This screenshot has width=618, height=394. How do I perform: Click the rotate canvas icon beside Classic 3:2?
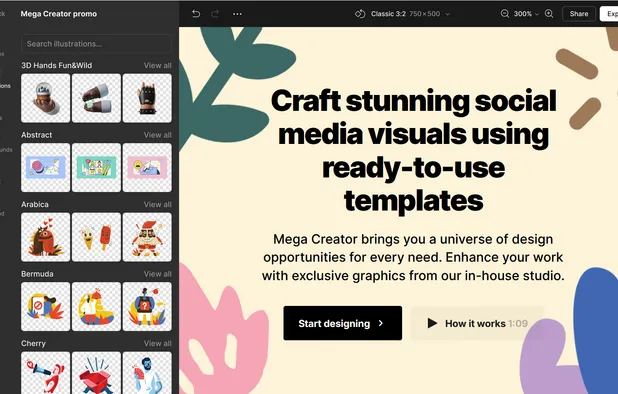[360, 14]
